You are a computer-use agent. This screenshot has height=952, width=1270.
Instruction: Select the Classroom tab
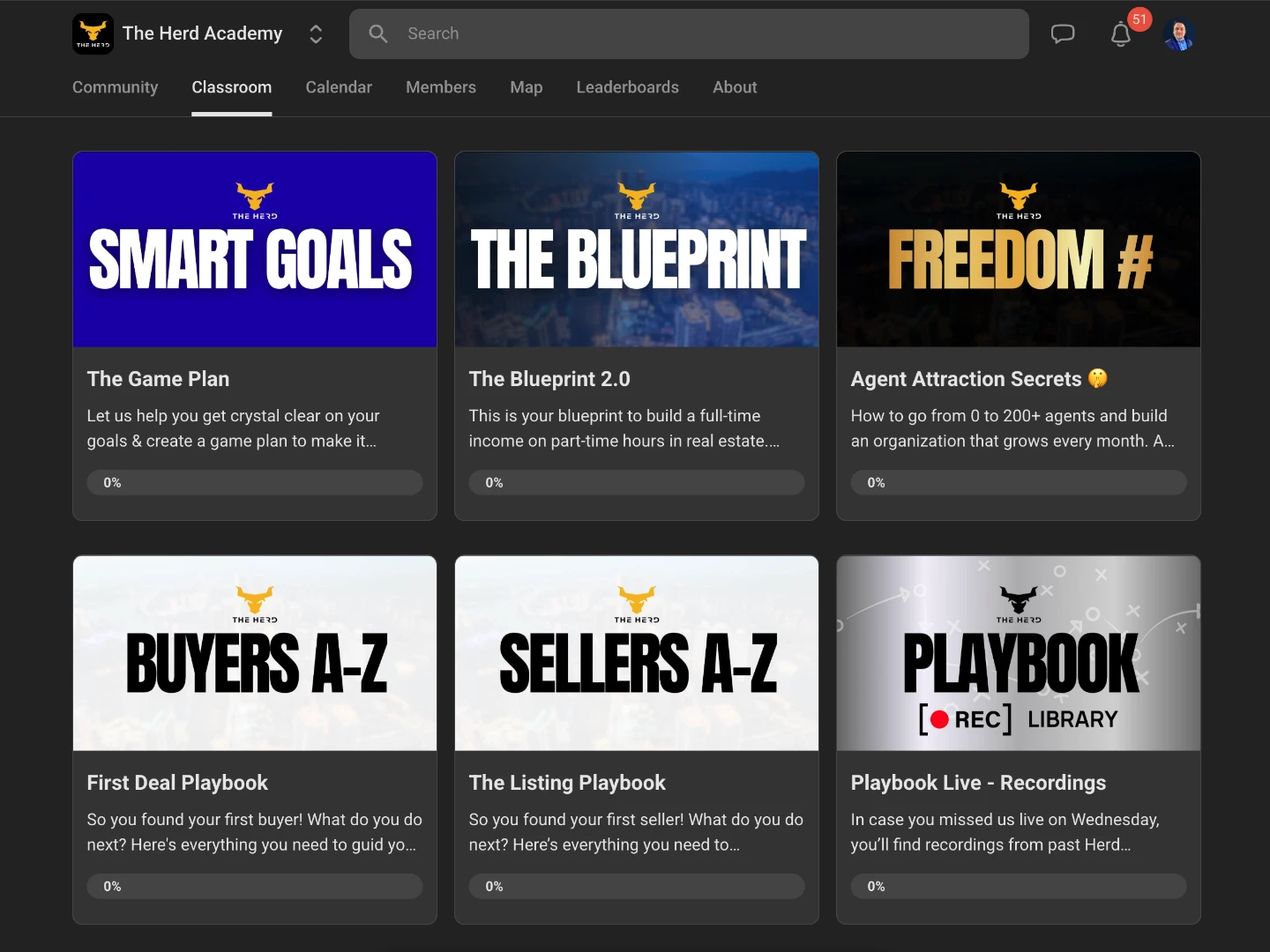click(x=232, y=87)
